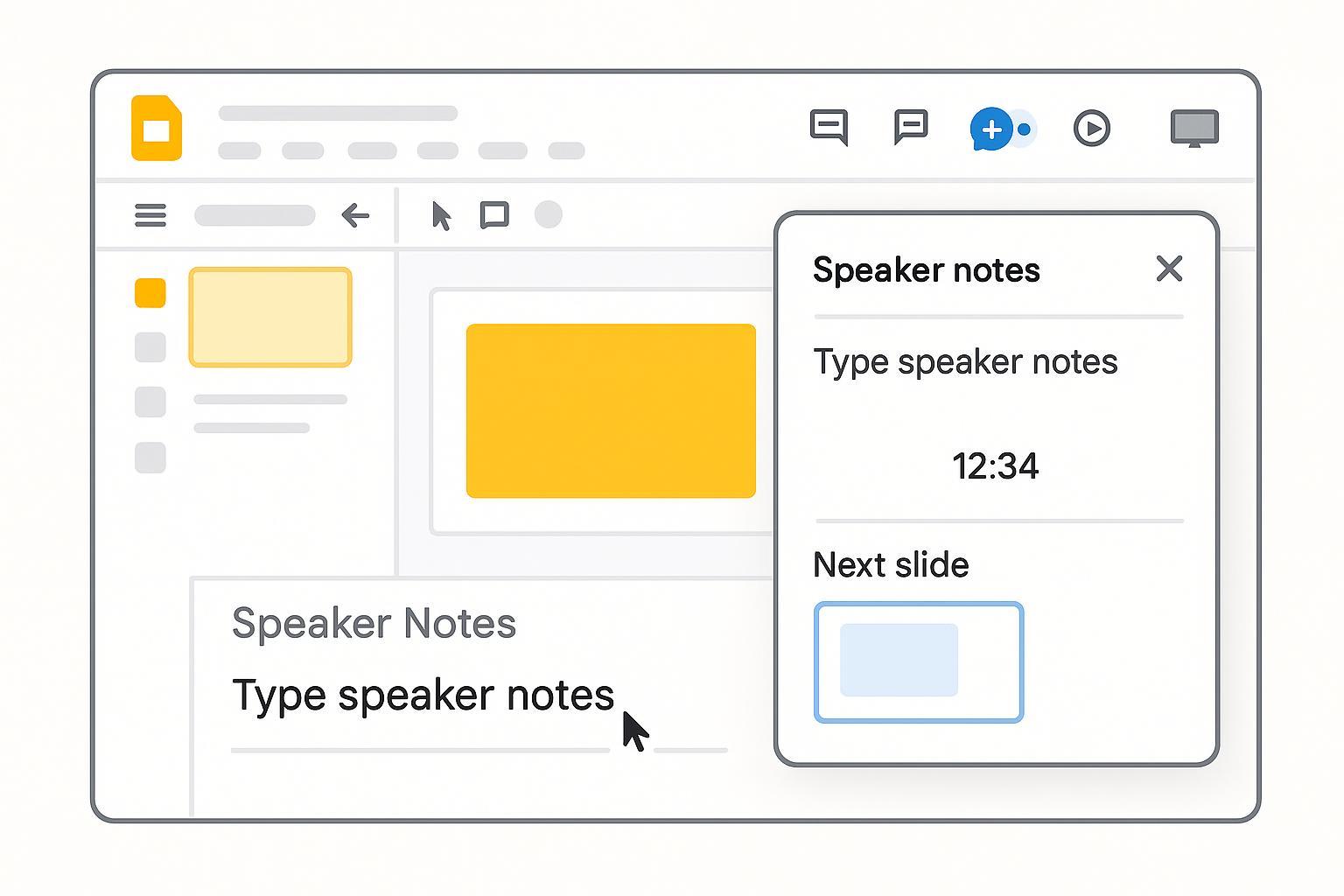This screenshot has height=896, width=1344.
Task: Click the blue plus share button
Action: pyautogui.click(x=991, y=129)
